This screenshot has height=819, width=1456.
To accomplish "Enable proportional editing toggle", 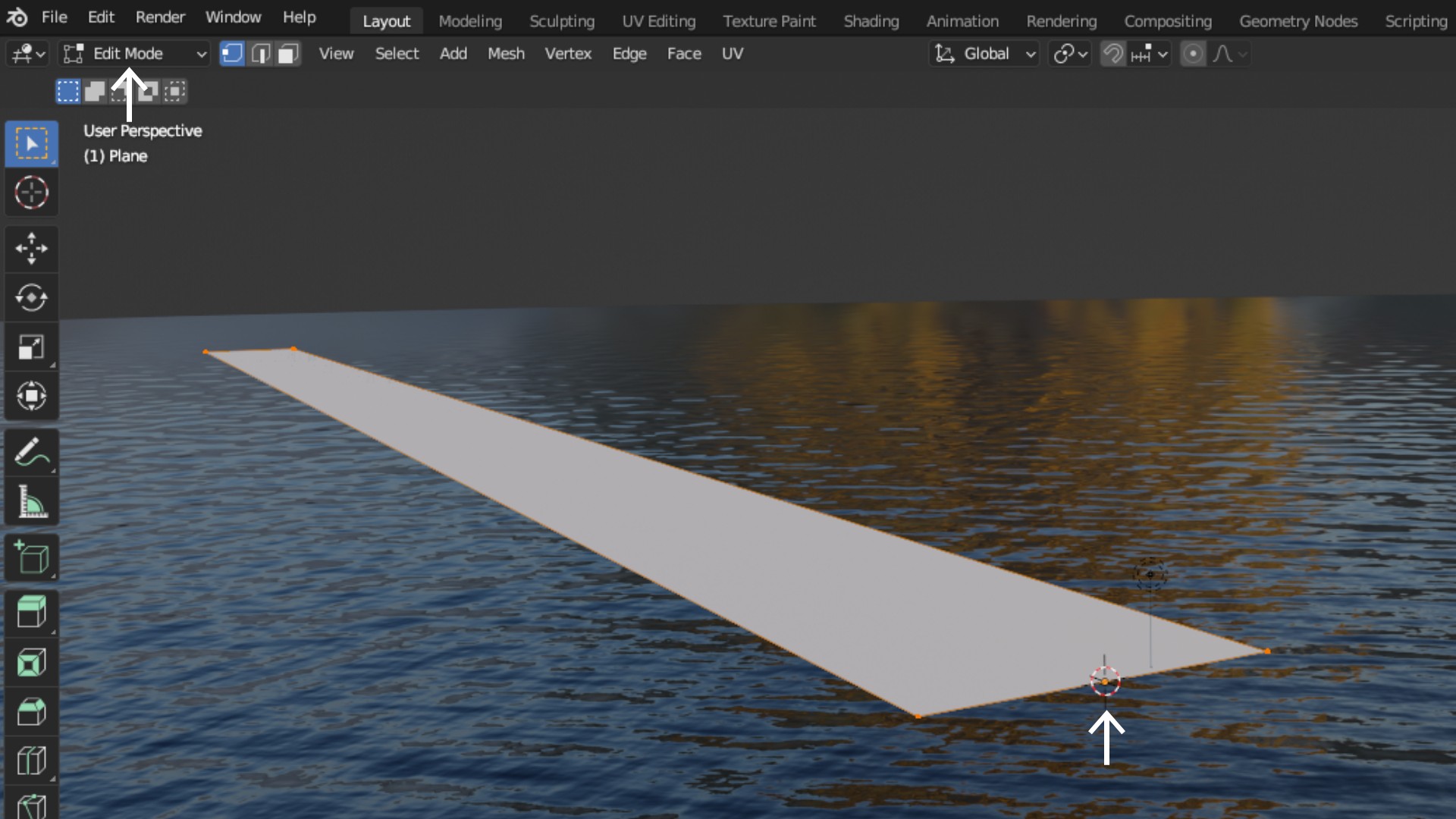I will tap(1193, 54).
